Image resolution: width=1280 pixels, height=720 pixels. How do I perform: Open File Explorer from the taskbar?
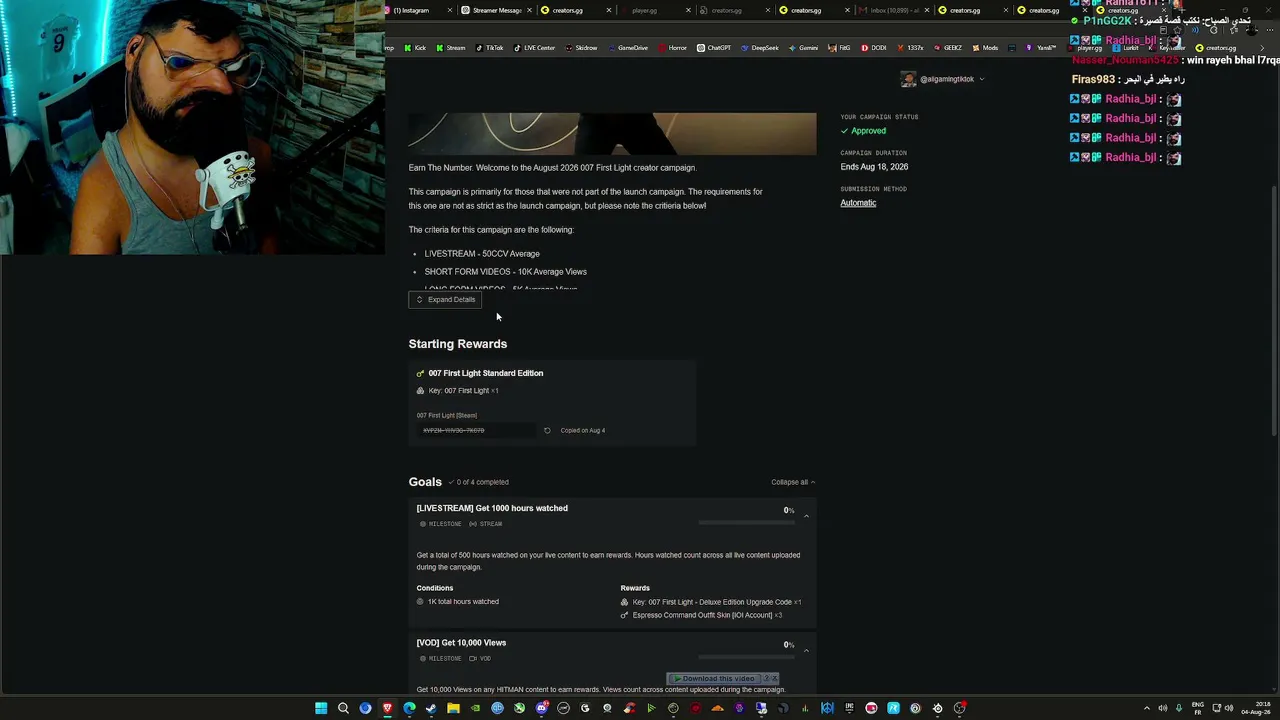tap(453, 708)
